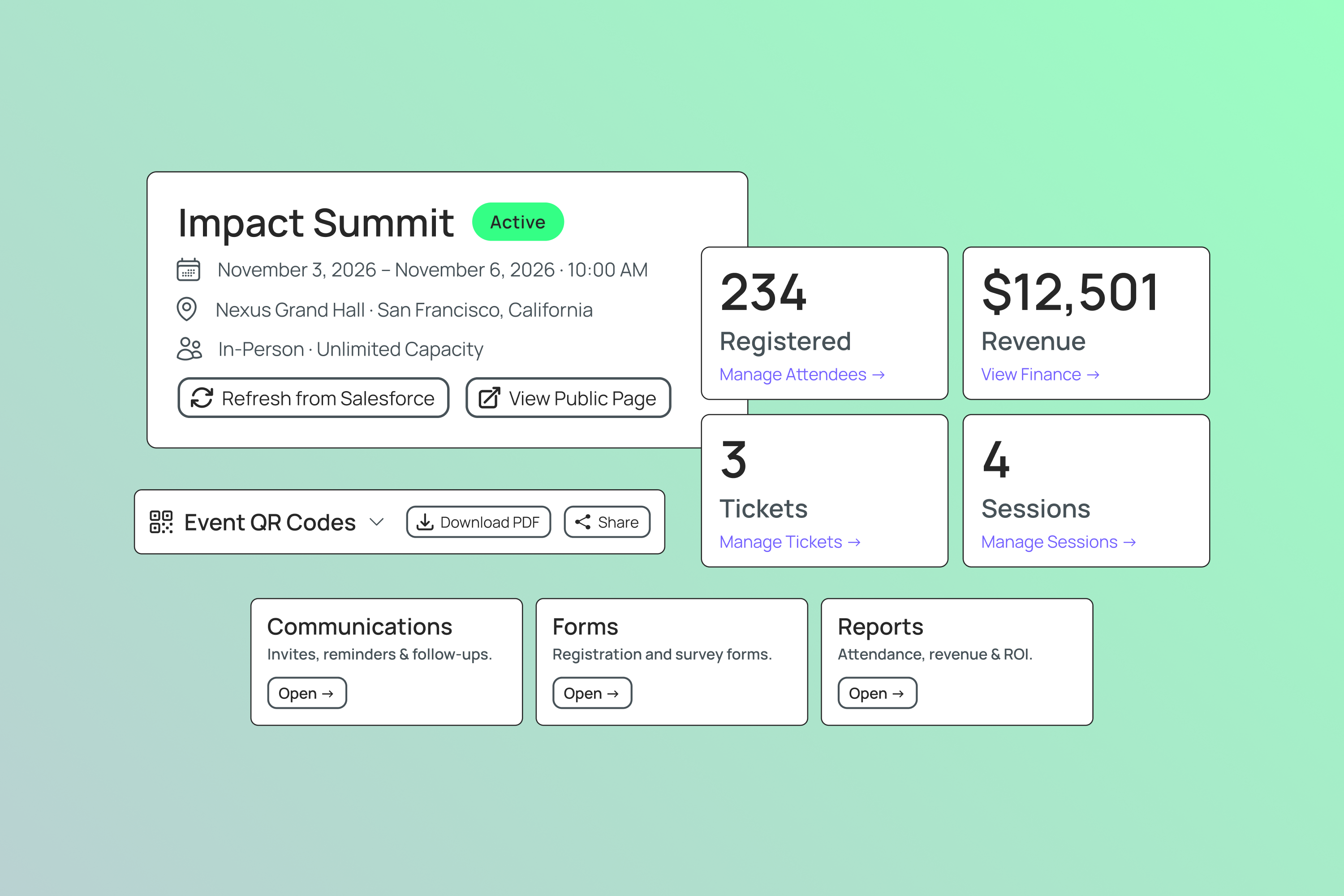Click the download arrow icon
The image size is (1344, 896).
coord(425,522)
